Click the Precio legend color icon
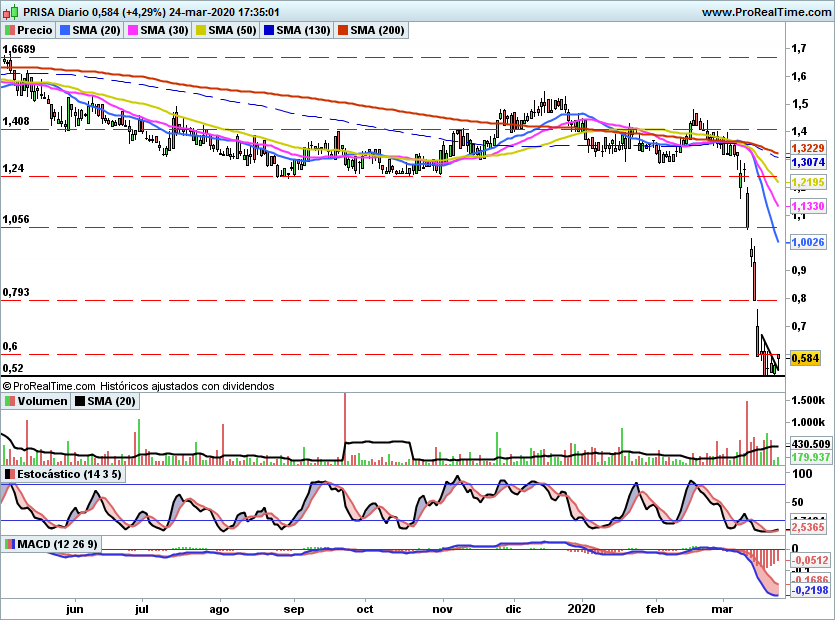Viewport: 835px width, 620px height. (10, 31)
